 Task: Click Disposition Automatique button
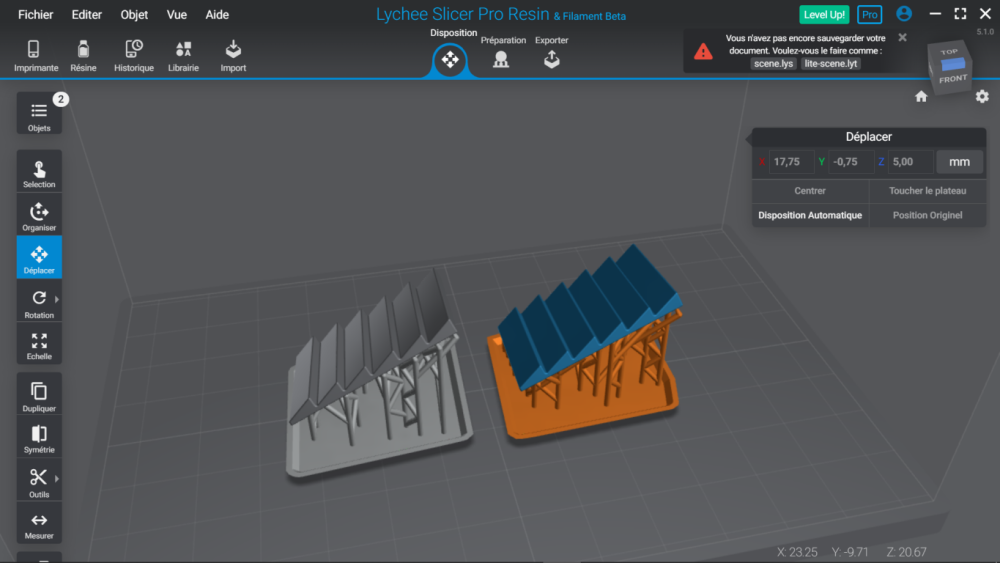[x=810, y=216]
